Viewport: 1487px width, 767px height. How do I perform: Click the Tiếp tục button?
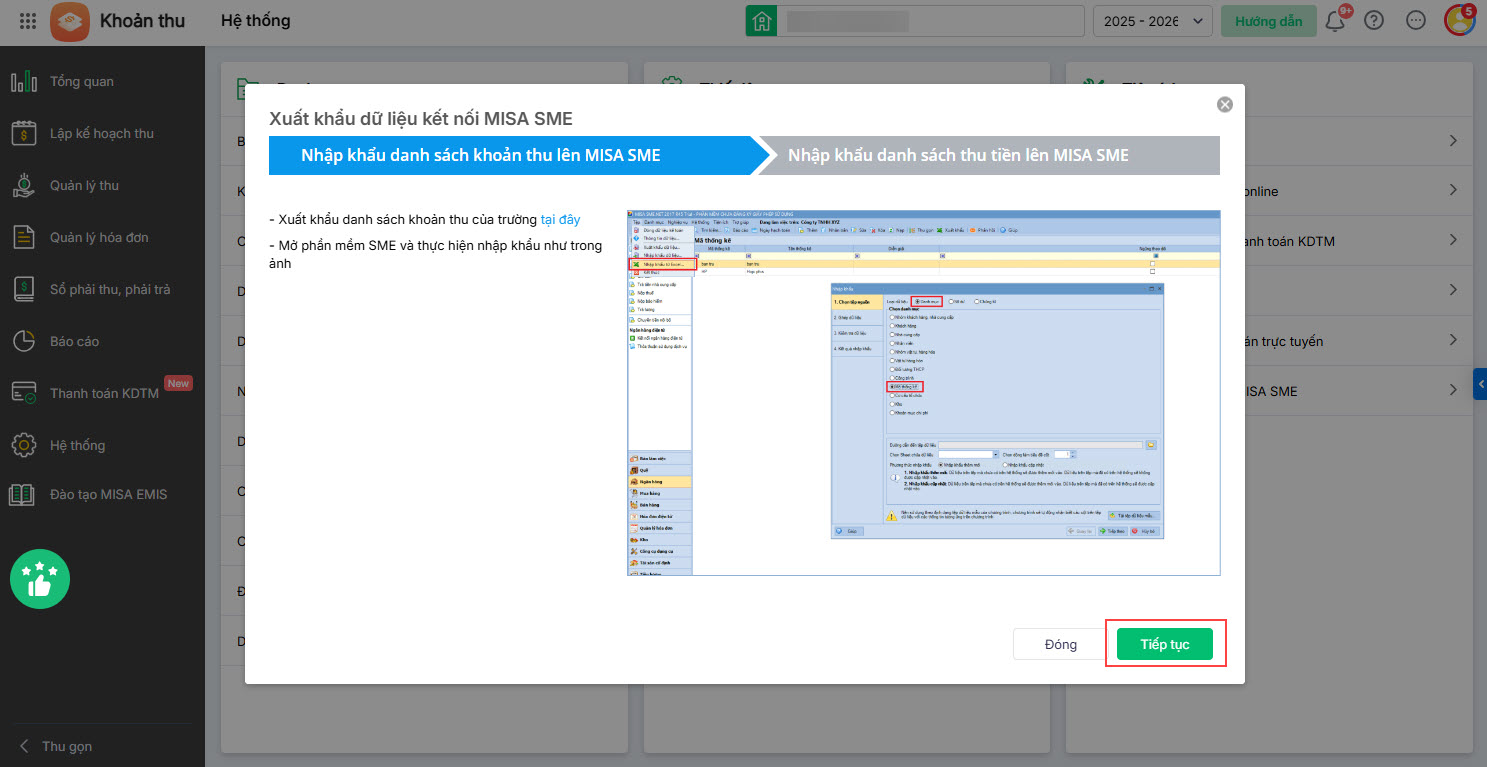tap(1165, 644)
